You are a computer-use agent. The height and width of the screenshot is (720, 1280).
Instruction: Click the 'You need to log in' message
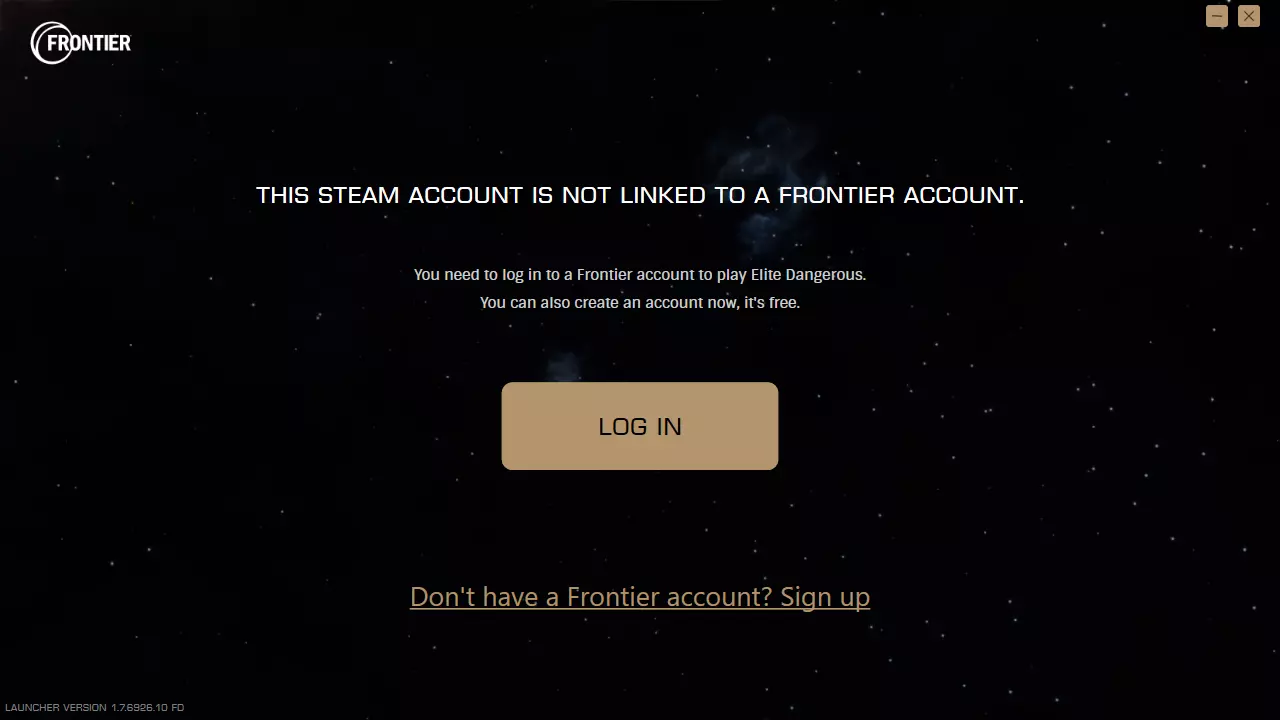coord(640,274)
